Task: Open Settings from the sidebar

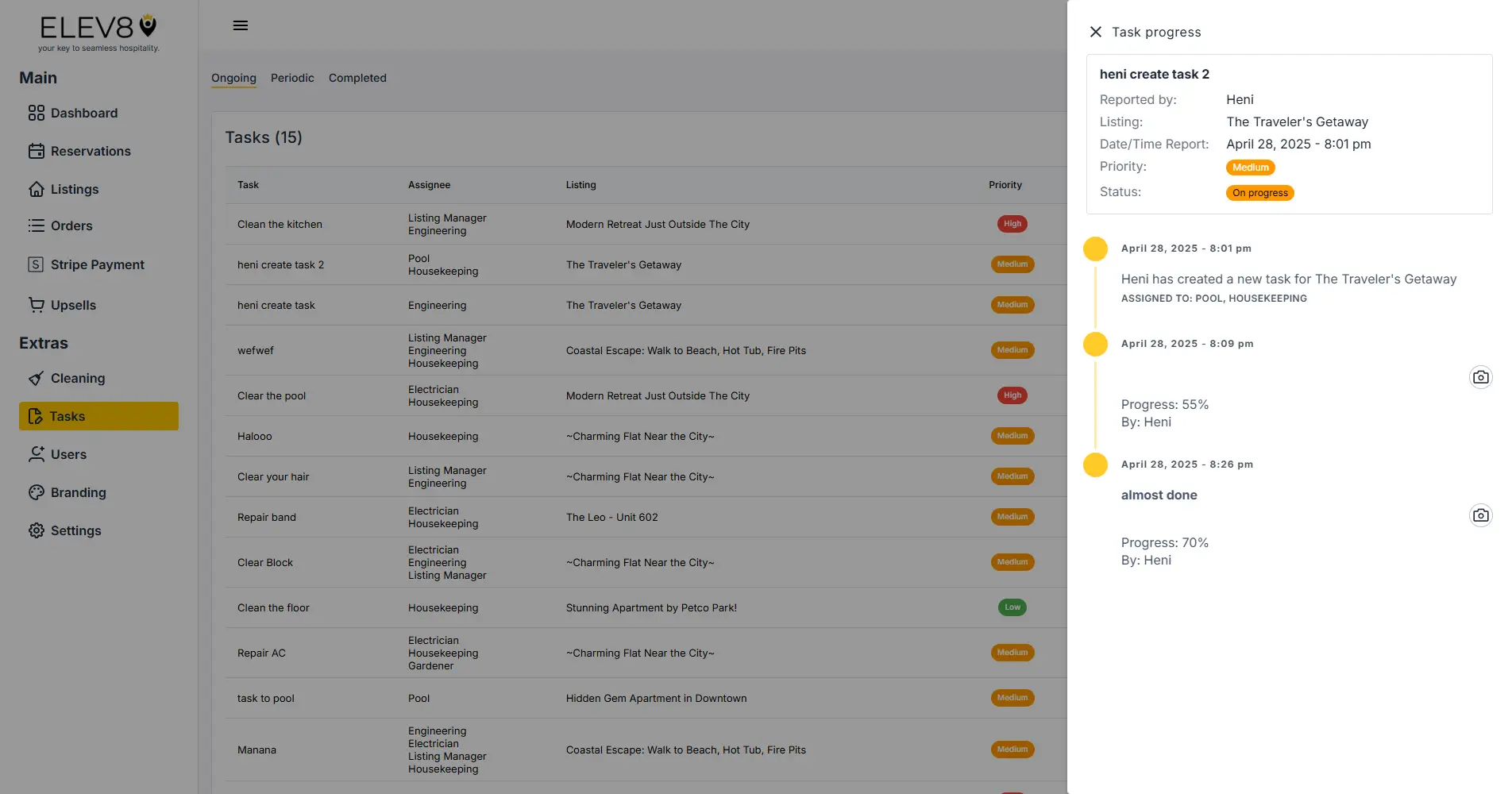Action: click(75, 530)
